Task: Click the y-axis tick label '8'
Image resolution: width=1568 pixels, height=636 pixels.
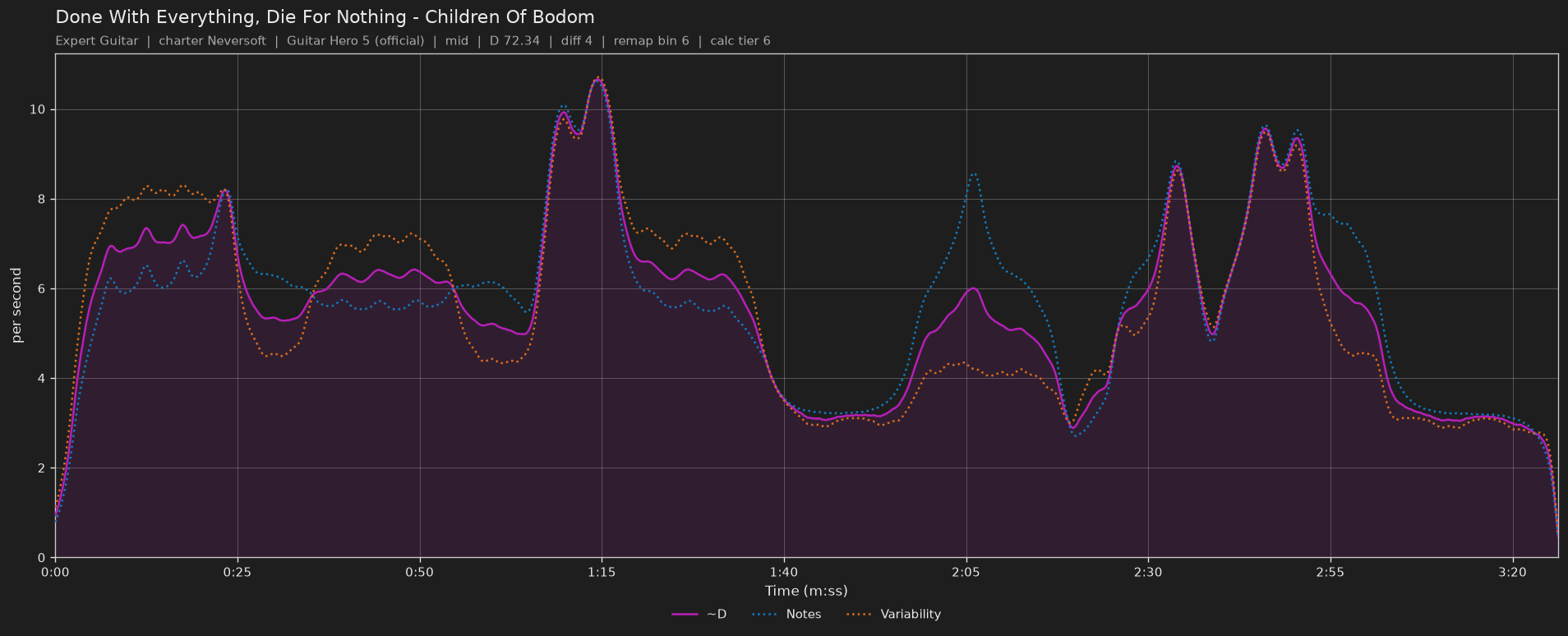Action: [x=43, y=200]
